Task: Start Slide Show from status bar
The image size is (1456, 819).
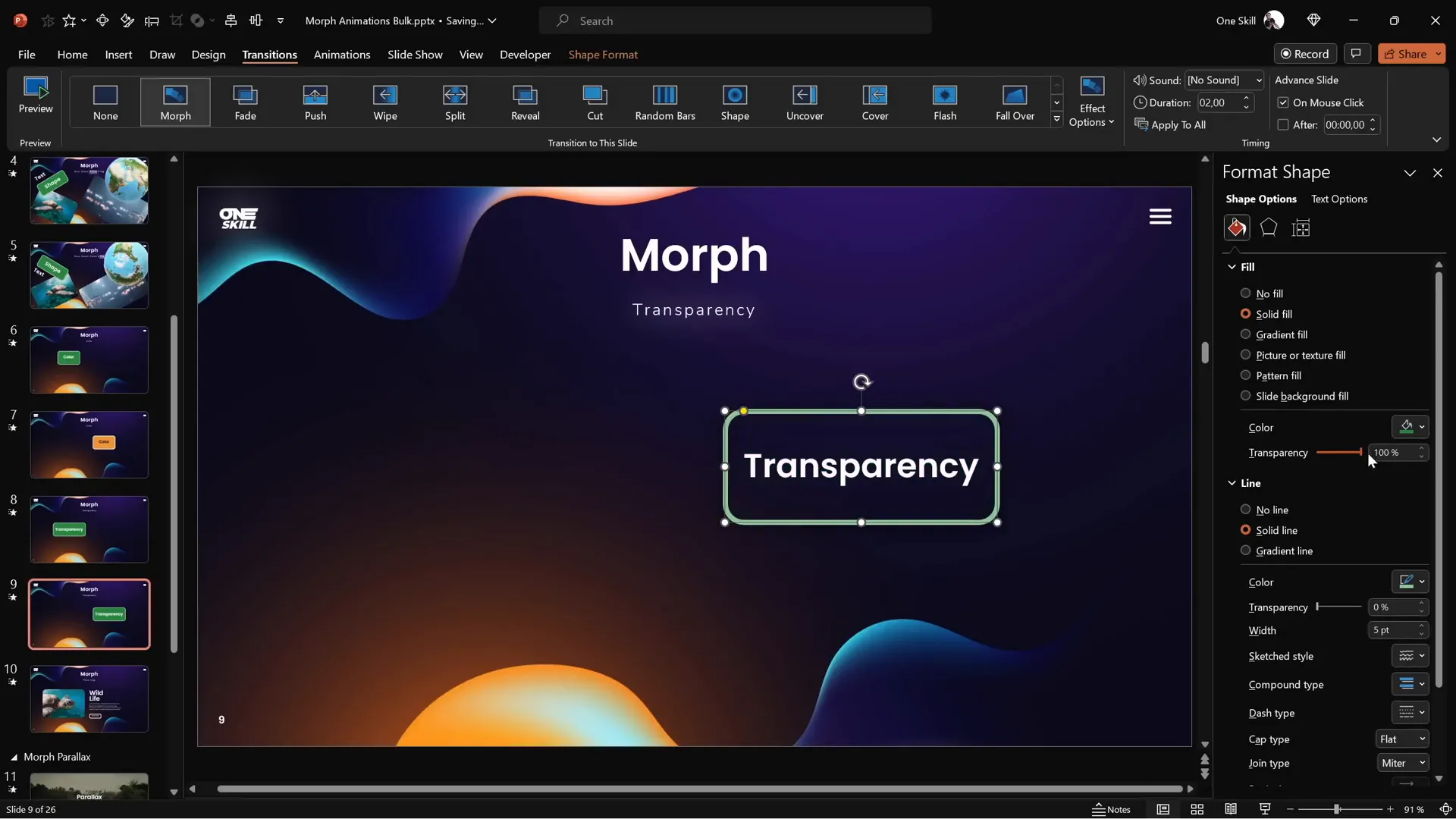Action: 1265,809
